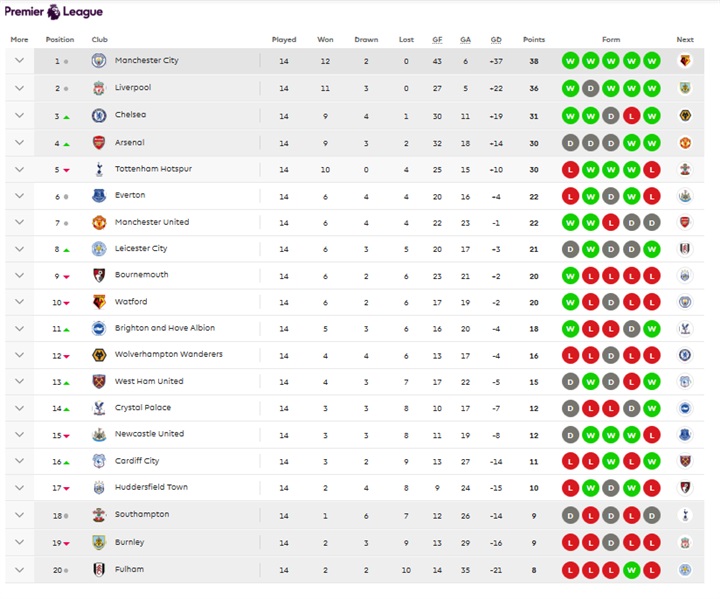This screenshot has width=720, height=599.
Task: Click Manchester City's next opponent badge
Action: [685, 61]
